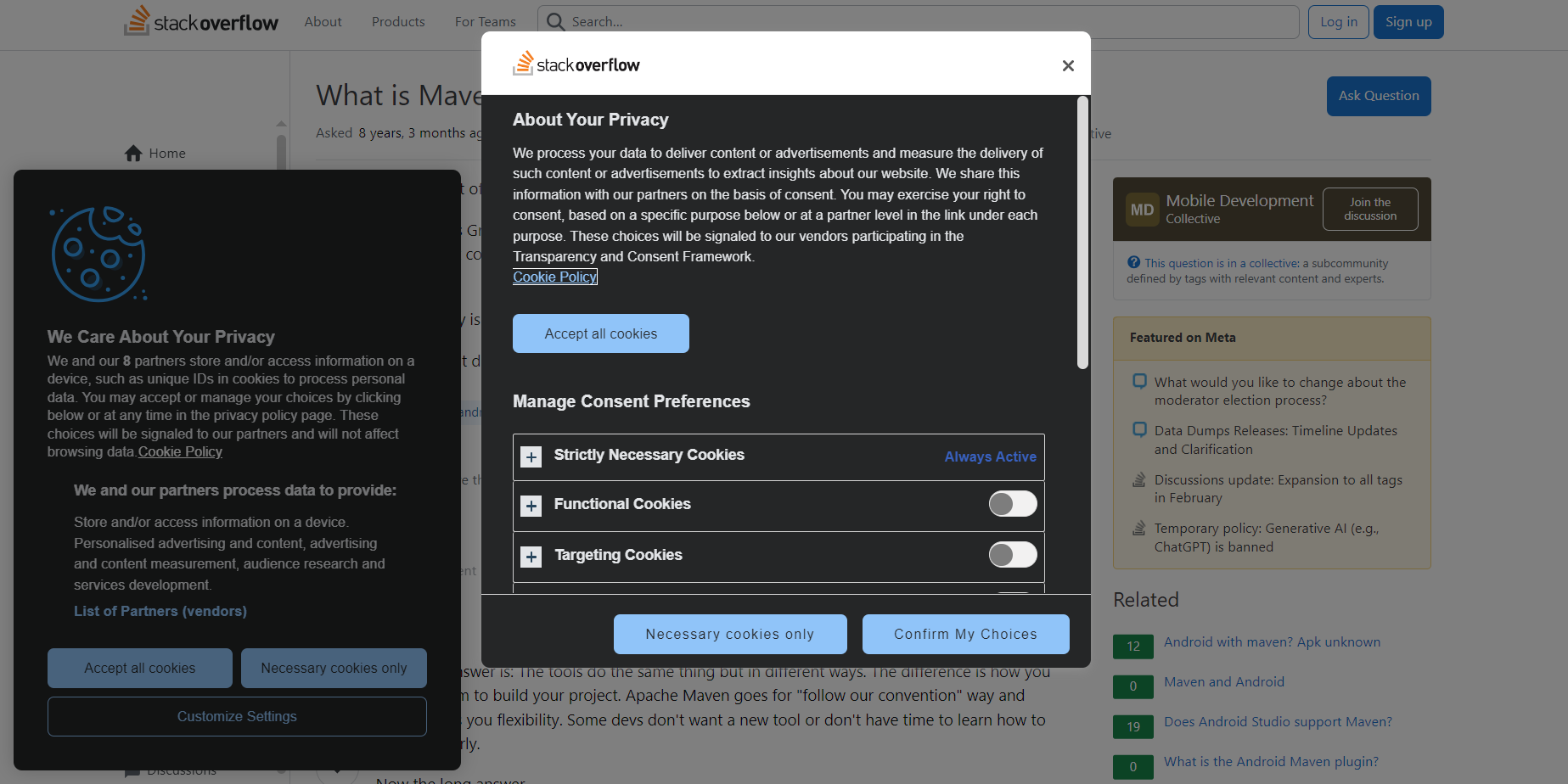Open Customize Settings in banner
The image size is (1568, 784).
coord(237,716)
